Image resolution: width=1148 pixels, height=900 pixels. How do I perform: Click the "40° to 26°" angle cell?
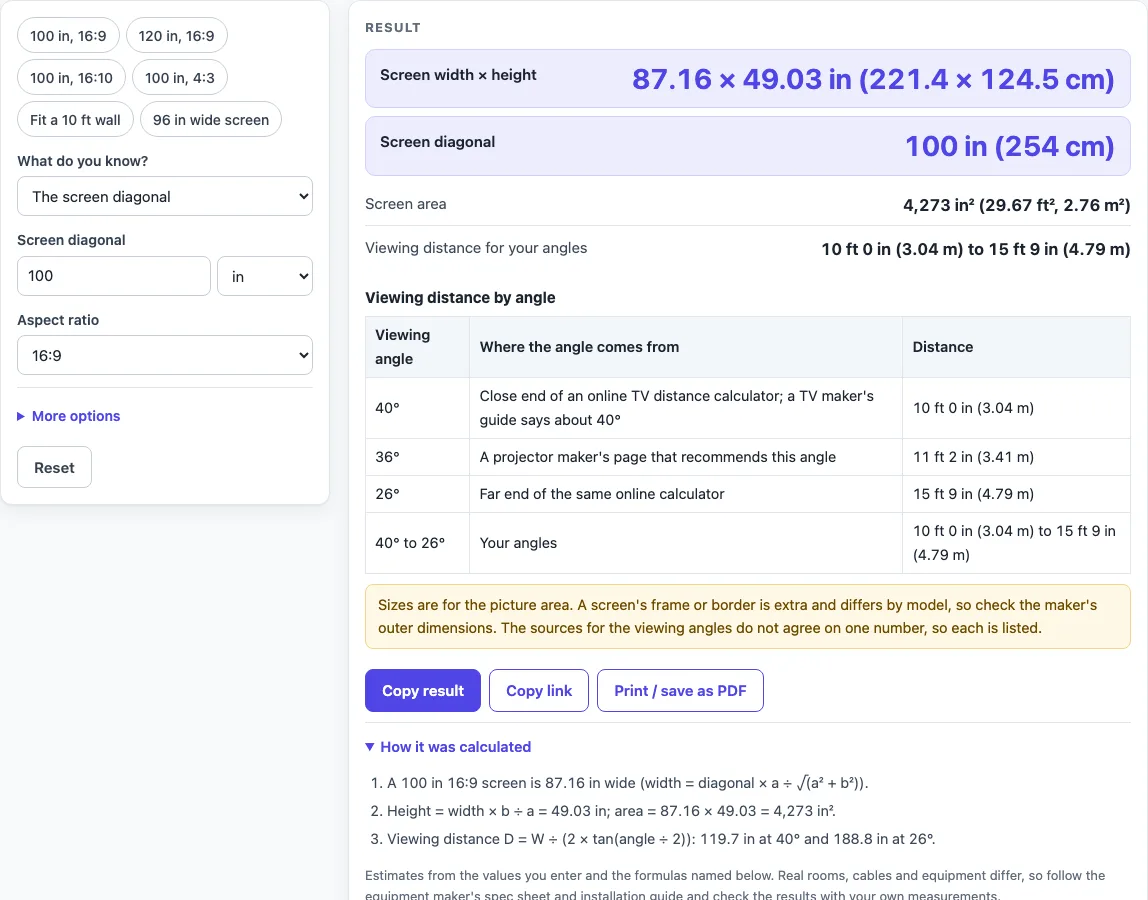coord(417,543)
